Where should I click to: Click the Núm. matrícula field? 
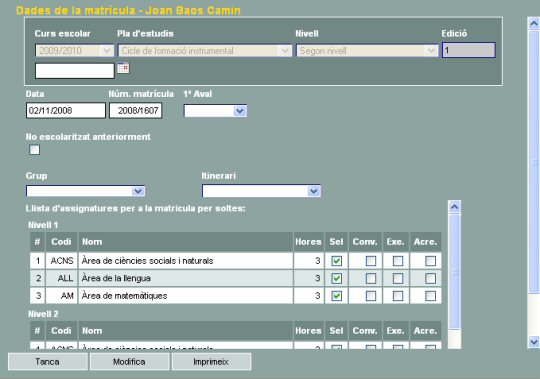[x=136, y=110]
